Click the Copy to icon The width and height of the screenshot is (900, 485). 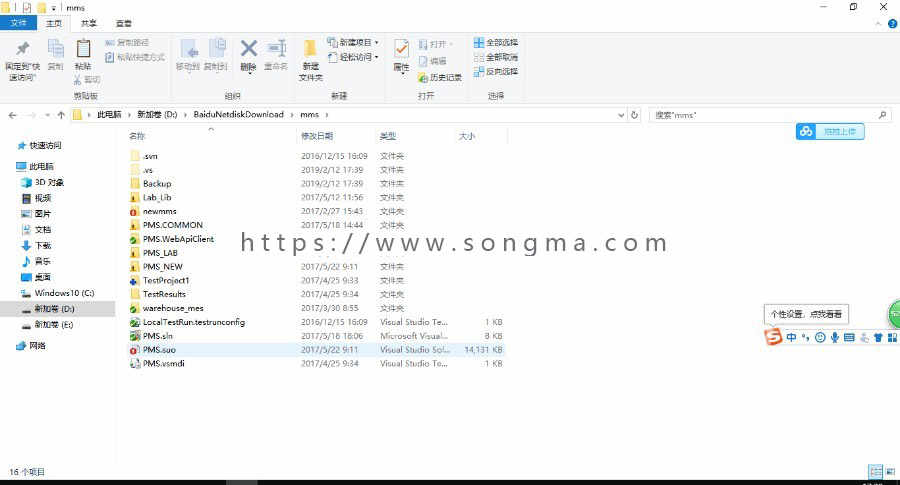[216, 49]
